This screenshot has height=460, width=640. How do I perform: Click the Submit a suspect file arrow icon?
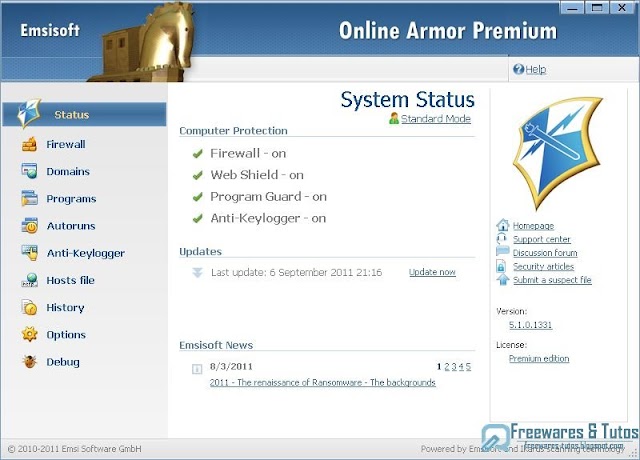[503, 280]
